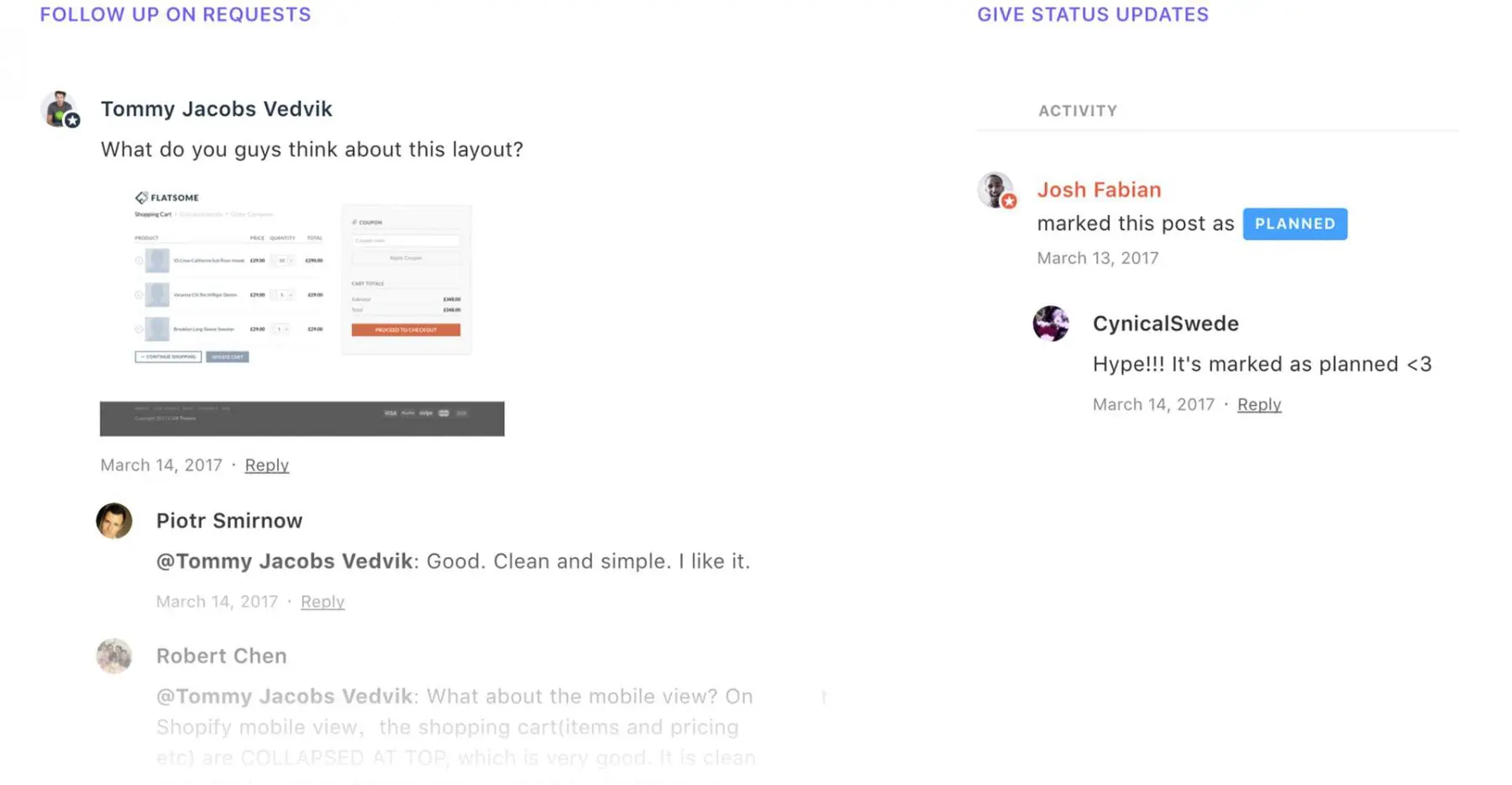Click @Tommy Jacobs Vedvik mention in Robert's reply
This screenshot has width=1512, height=785.
tap(284, 697)
